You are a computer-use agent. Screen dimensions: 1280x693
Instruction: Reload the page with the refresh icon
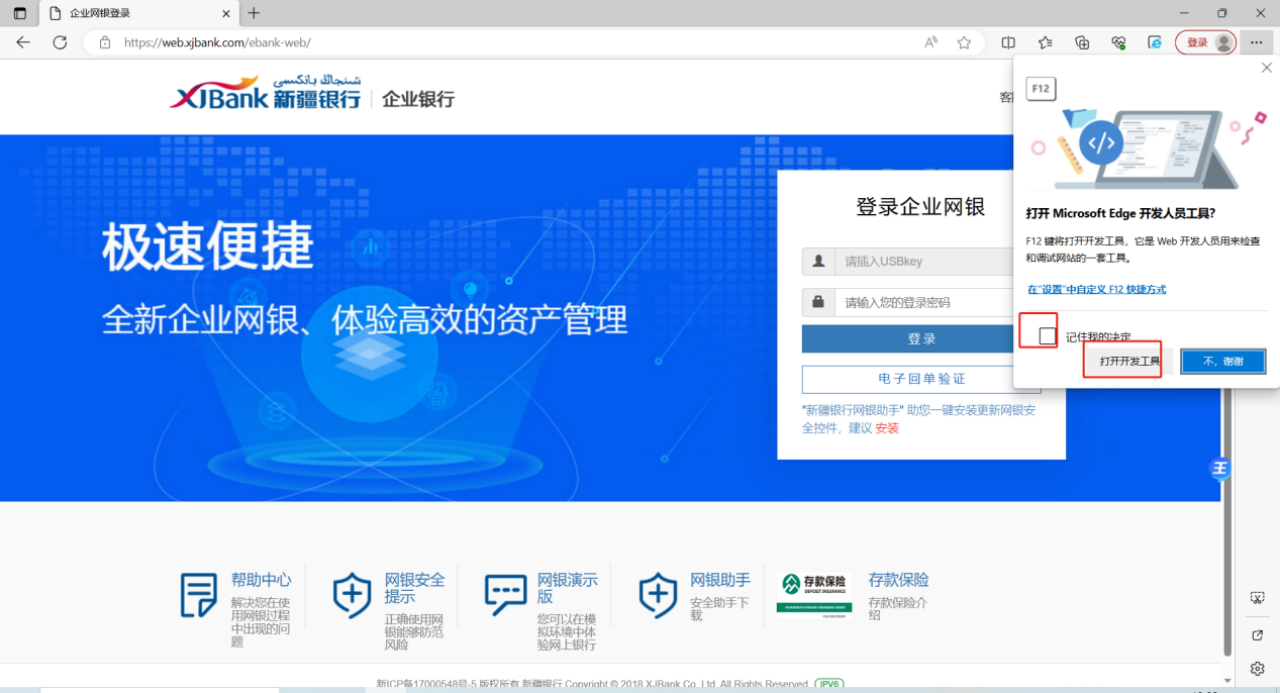60,43
